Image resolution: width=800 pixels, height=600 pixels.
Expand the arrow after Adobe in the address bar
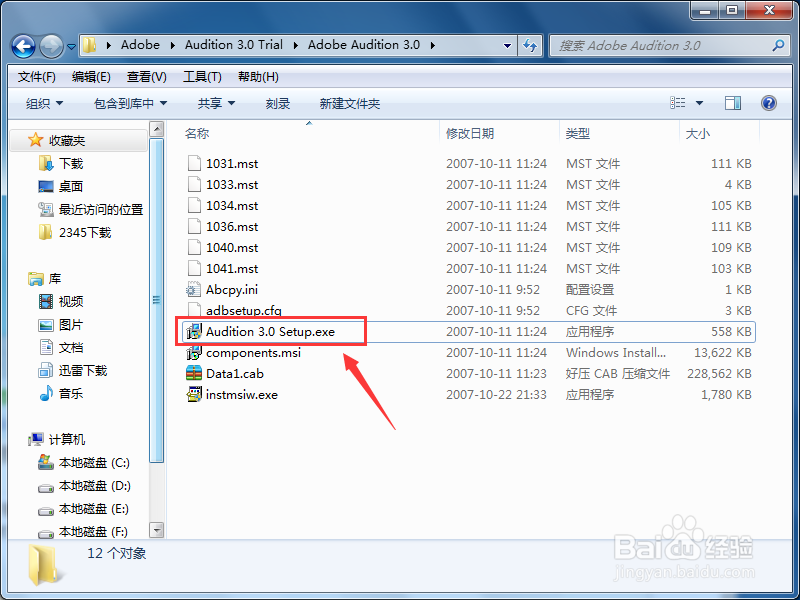click(x=172, y=45)
